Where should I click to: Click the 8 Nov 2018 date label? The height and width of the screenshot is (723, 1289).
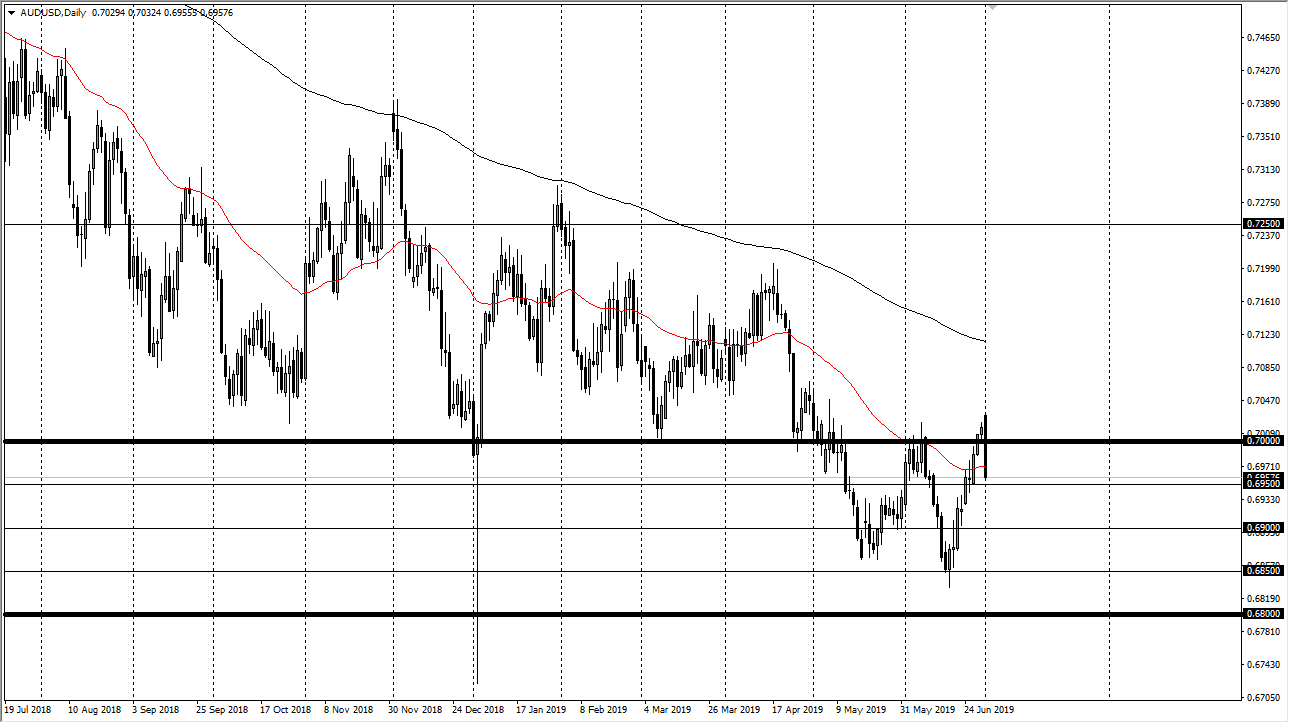tap(350, 710)
